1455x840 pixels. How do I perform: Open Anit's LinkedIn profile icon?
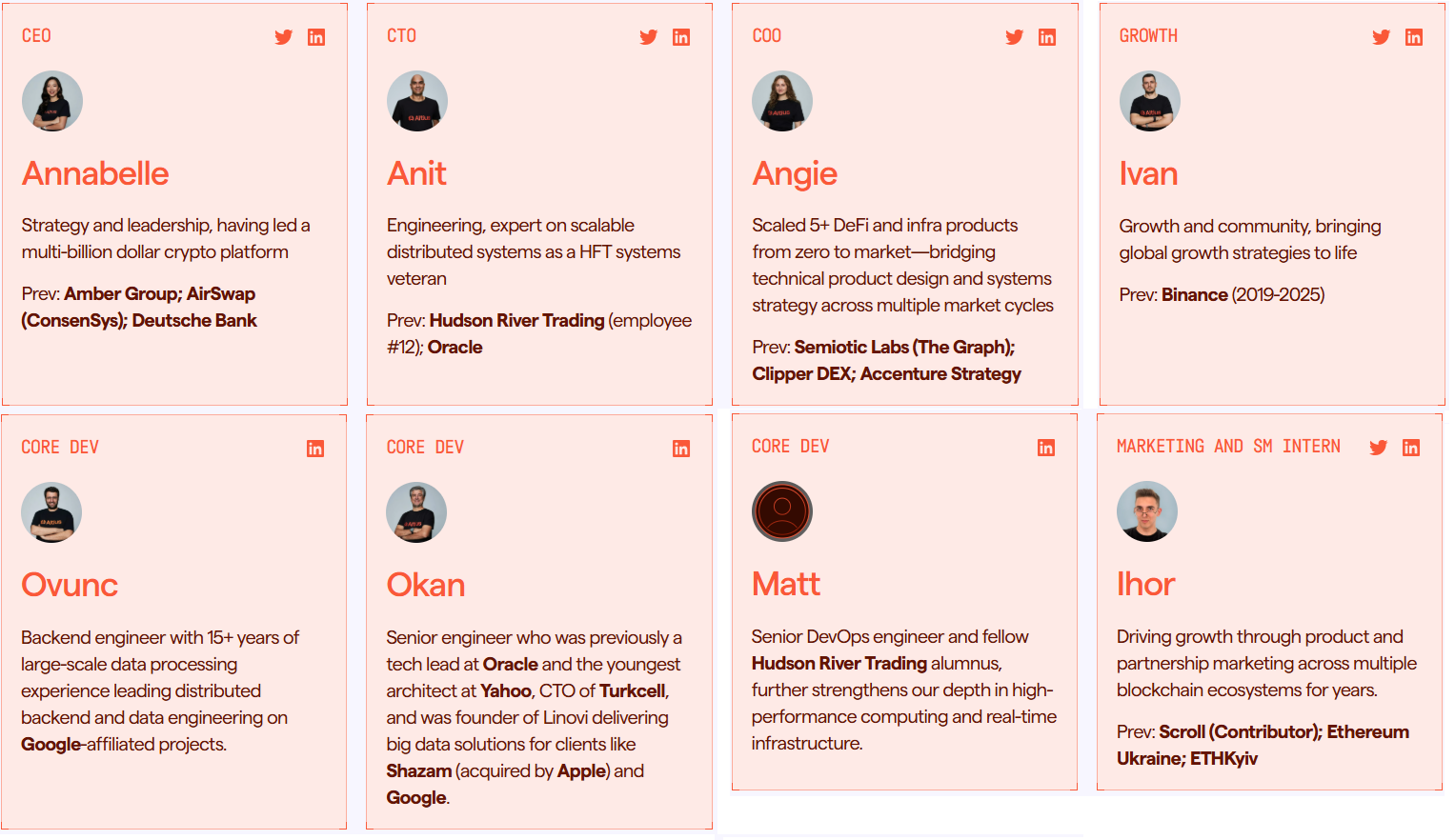(681, 37)
